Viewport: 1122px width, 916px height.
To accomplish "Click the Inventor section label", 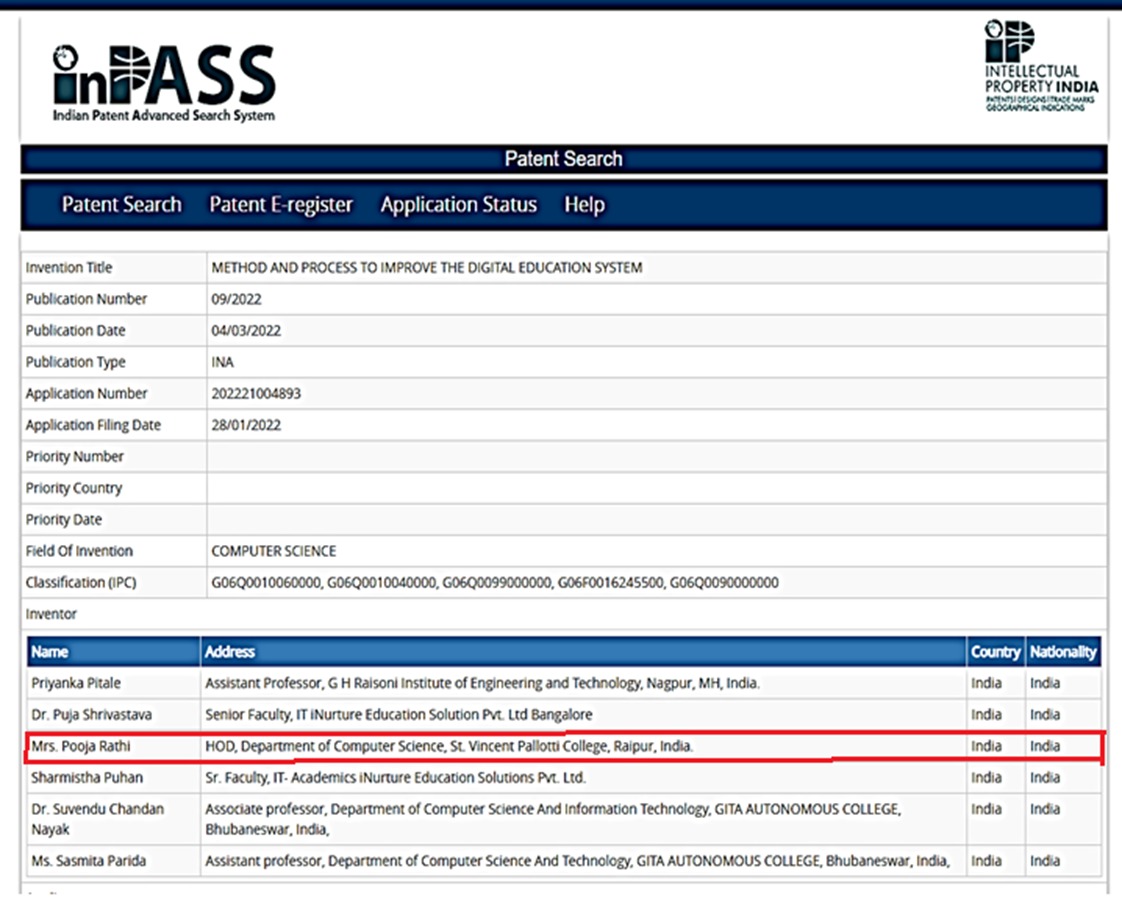I will tap(51, 614).
